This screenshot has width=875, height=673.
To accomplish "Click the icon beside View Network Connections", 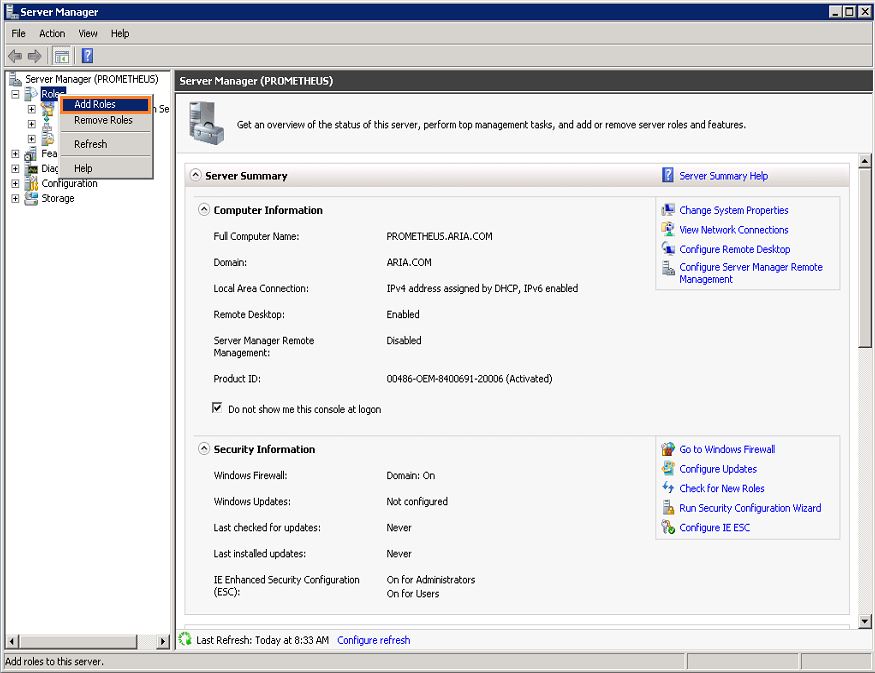I will tap(667, 229).
